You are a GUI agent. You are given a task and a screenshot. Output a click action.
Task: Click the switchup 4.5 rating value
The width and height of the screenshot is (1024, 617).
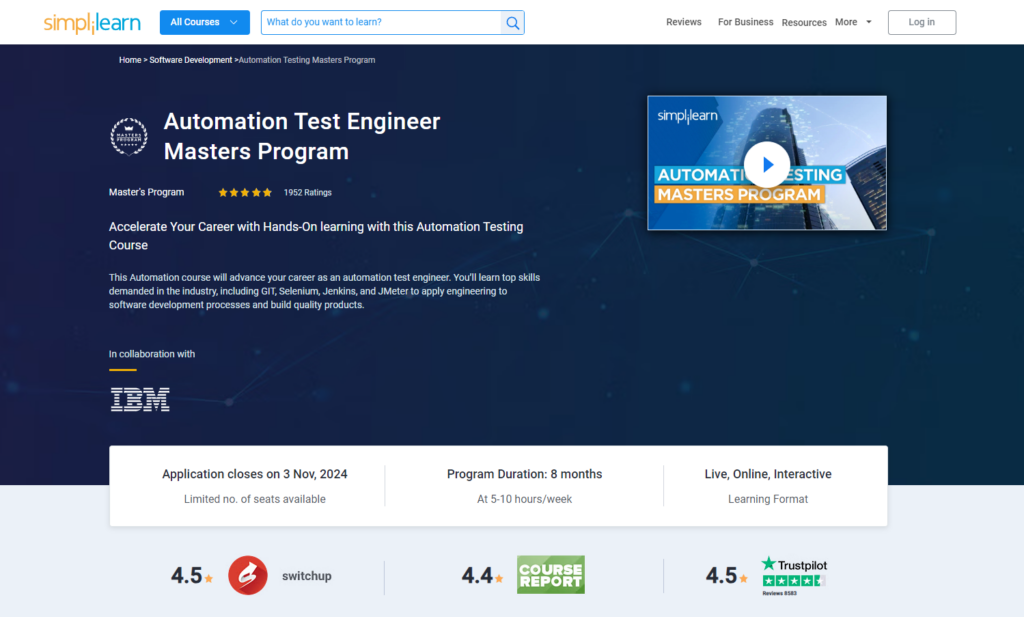(x=187, y=575)
